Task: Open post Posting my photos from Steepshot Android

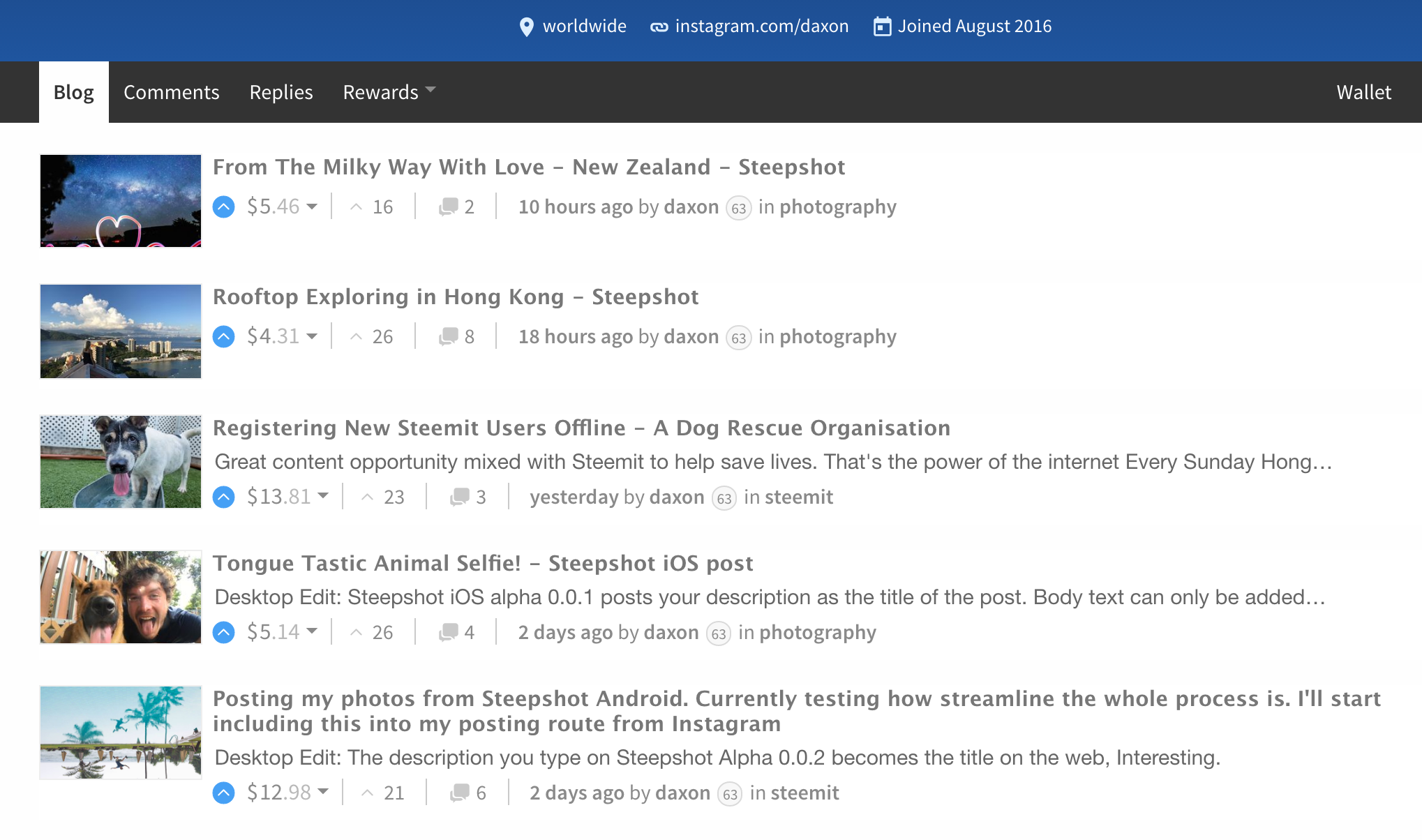Action: [x=797, y=711]
